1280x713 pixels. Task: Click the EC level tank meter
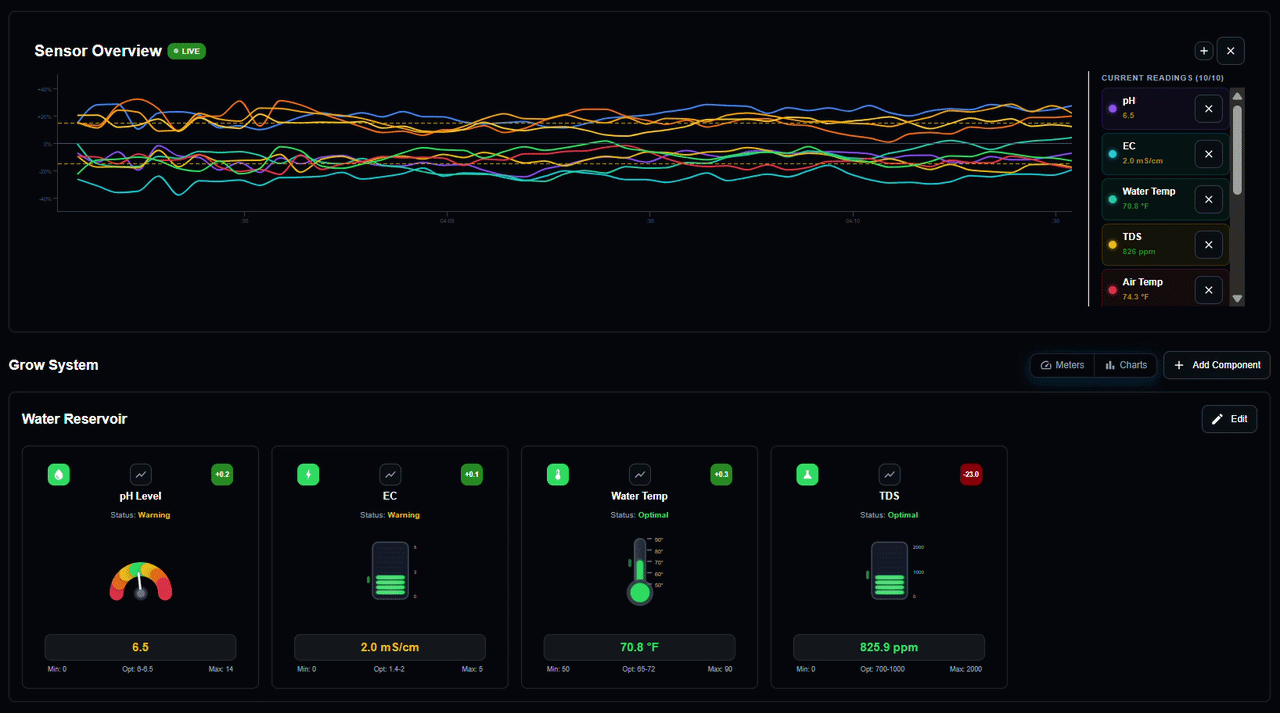pyautogui.click(x=390, y=571)
